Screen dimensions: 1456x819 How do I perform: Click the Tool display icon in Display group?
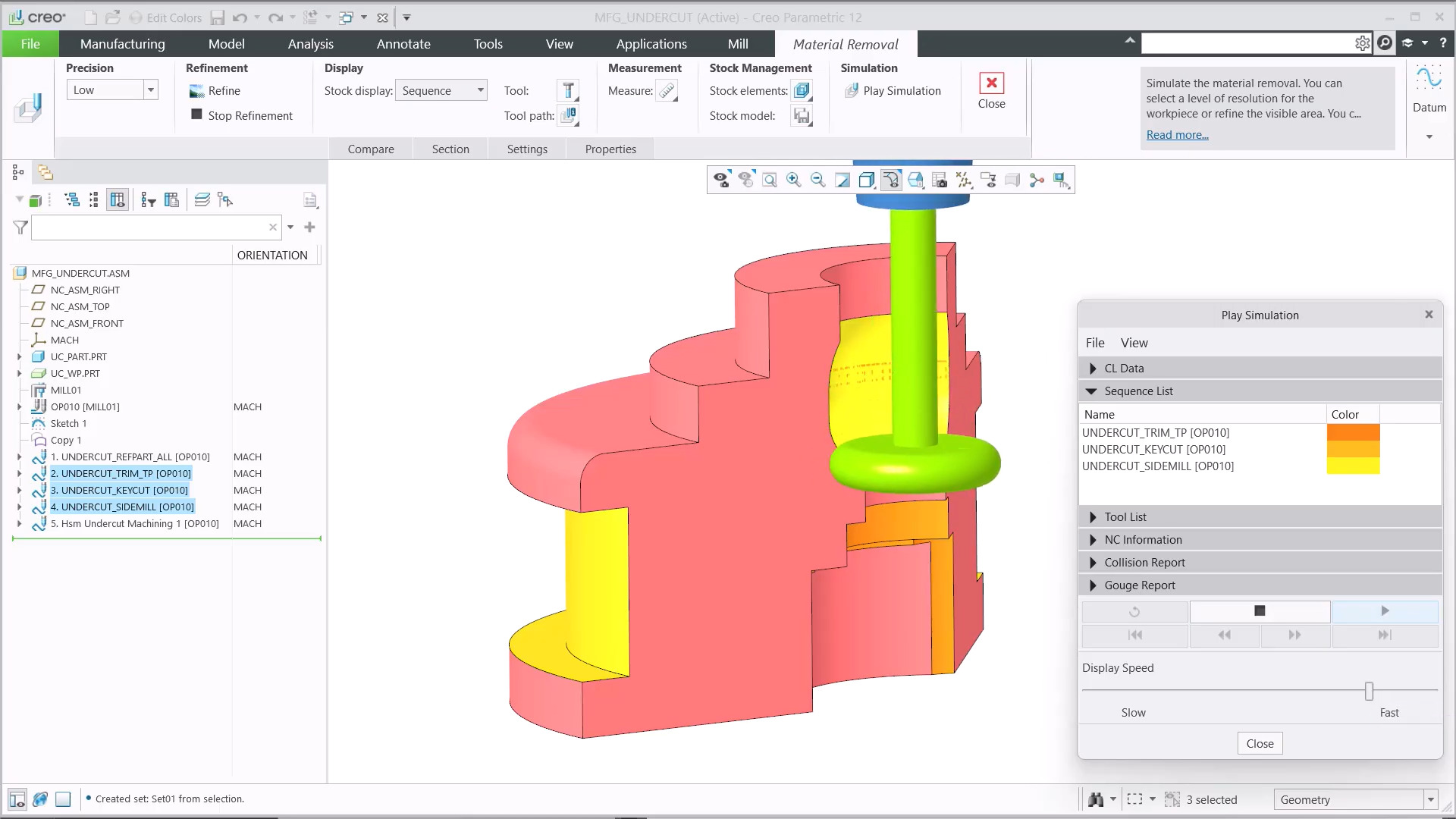568,90
